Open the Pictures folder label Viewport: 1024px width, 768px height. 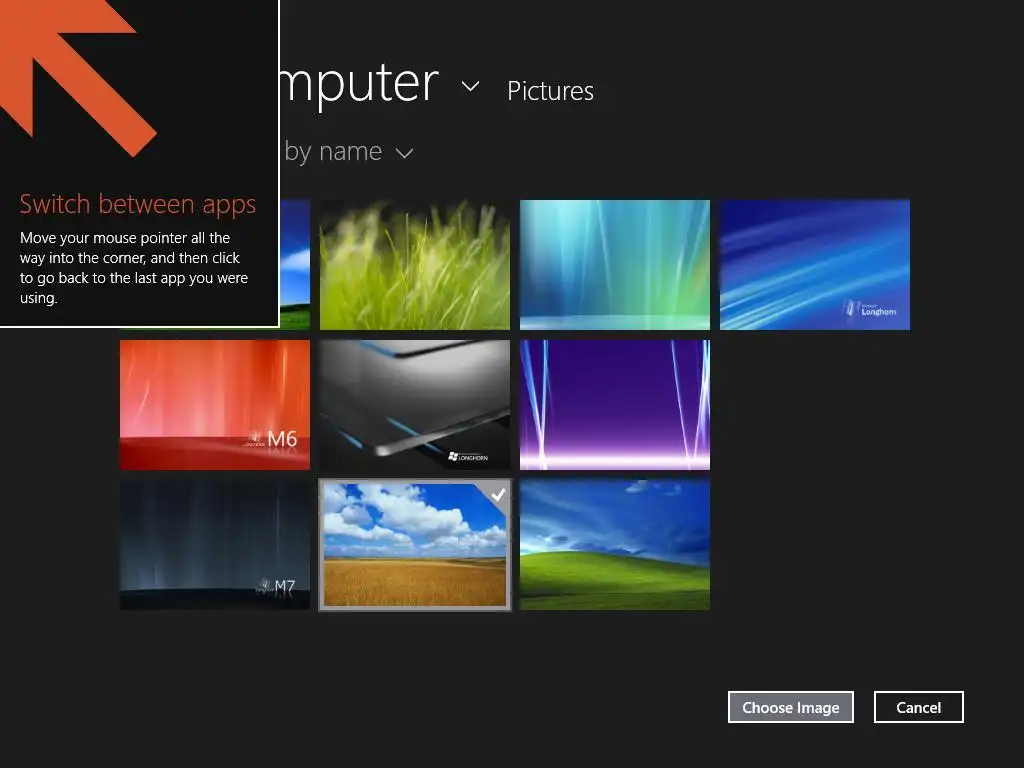(550, 91)
